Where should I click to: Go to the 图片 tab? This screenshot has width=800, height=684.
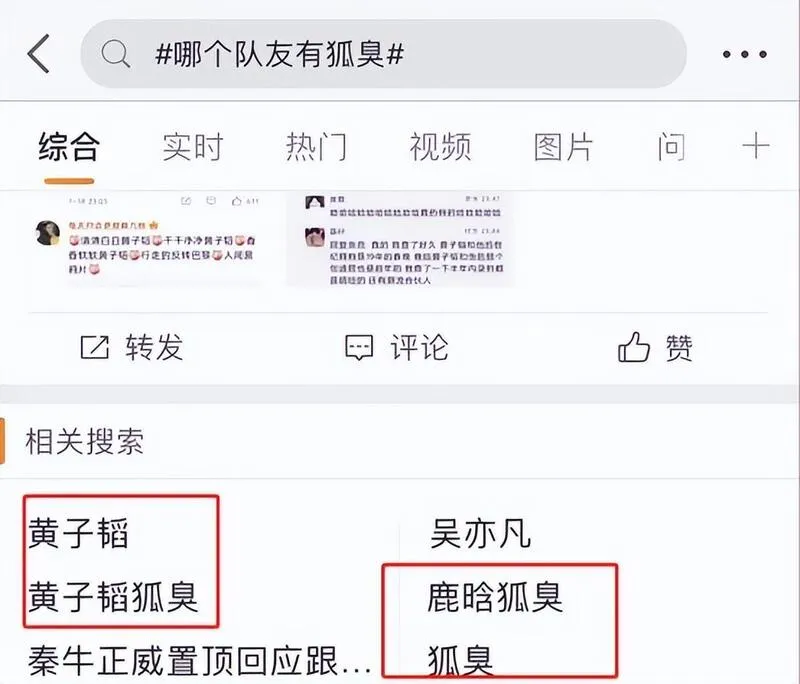coord(563,147)
